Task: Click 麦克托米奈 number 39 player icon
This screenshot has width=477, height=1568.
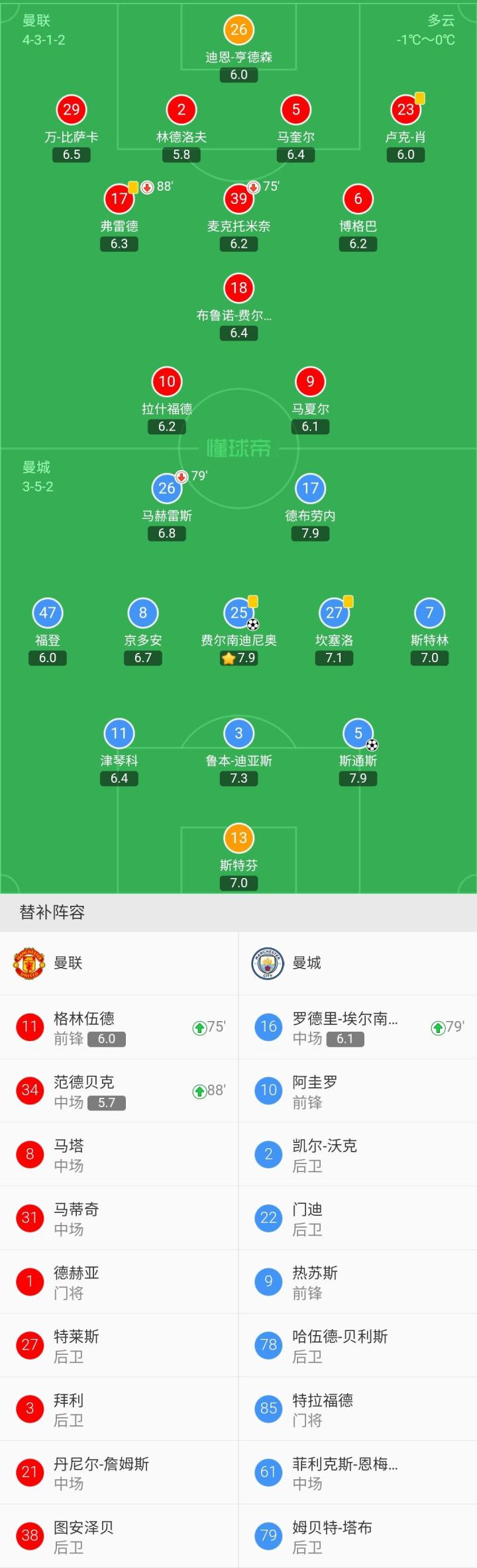Action: point(238,199)
